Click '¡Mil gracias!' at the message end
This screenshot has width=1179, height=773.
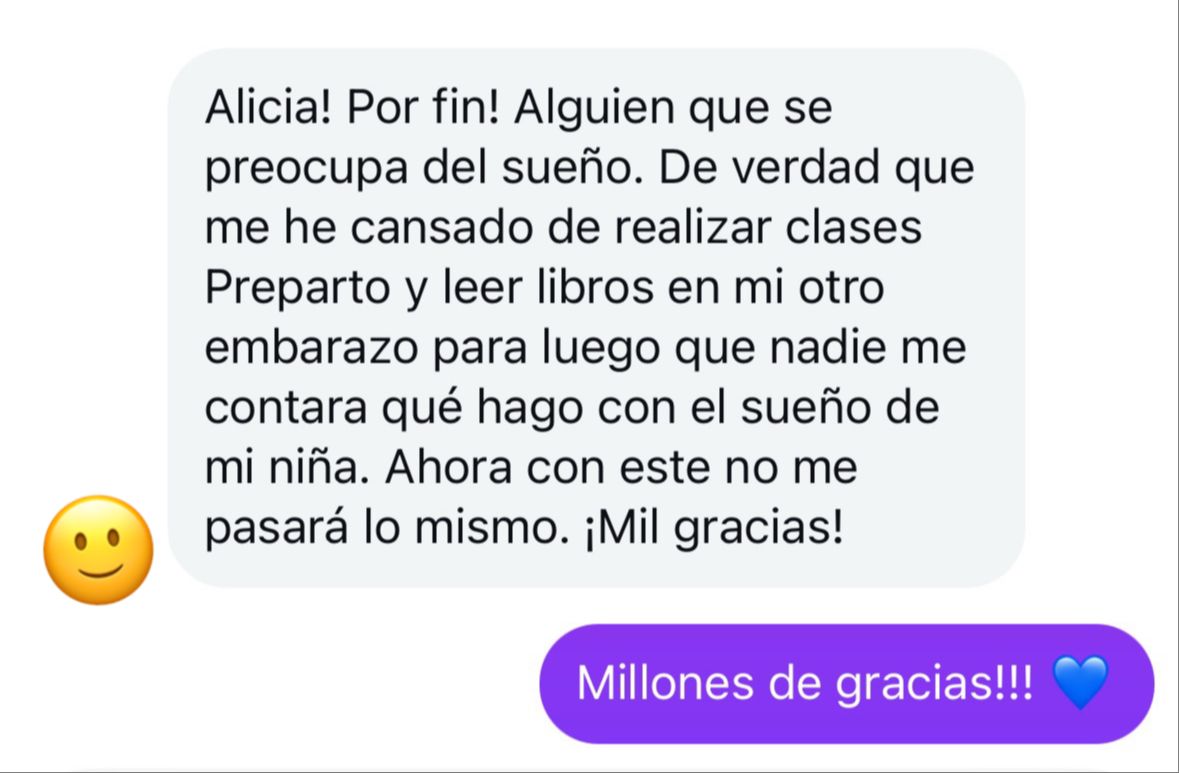714,530
